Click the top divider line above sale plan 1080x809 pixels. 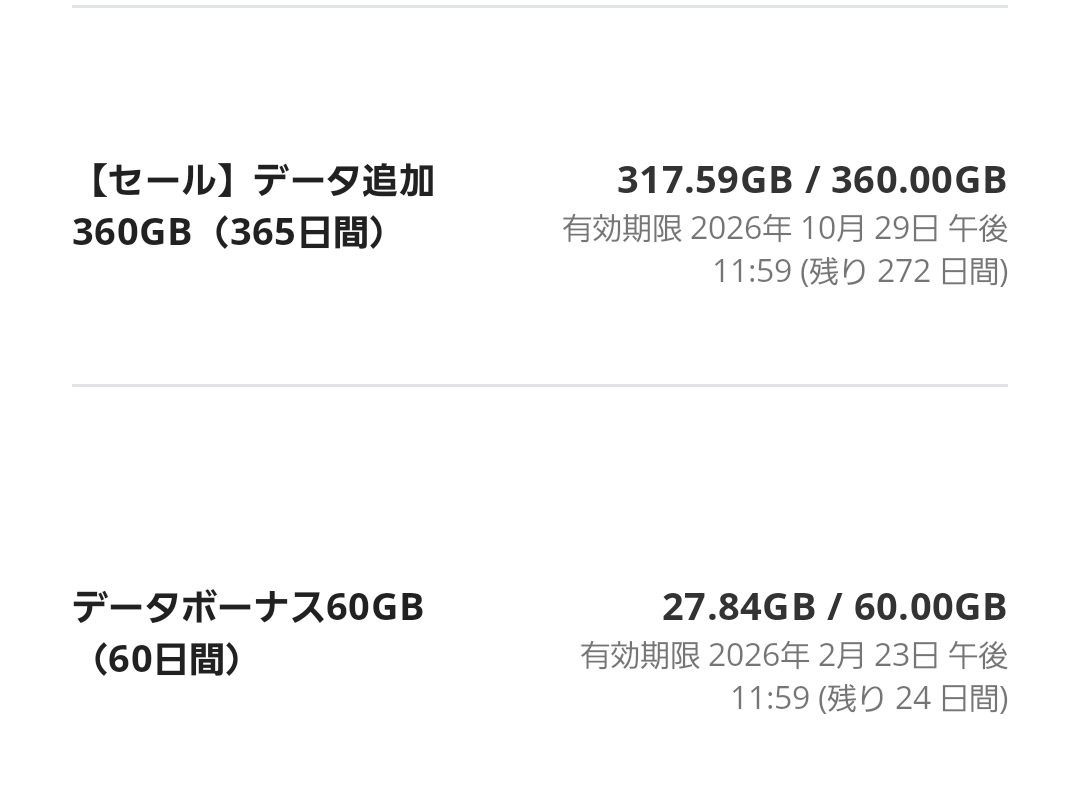540,6
